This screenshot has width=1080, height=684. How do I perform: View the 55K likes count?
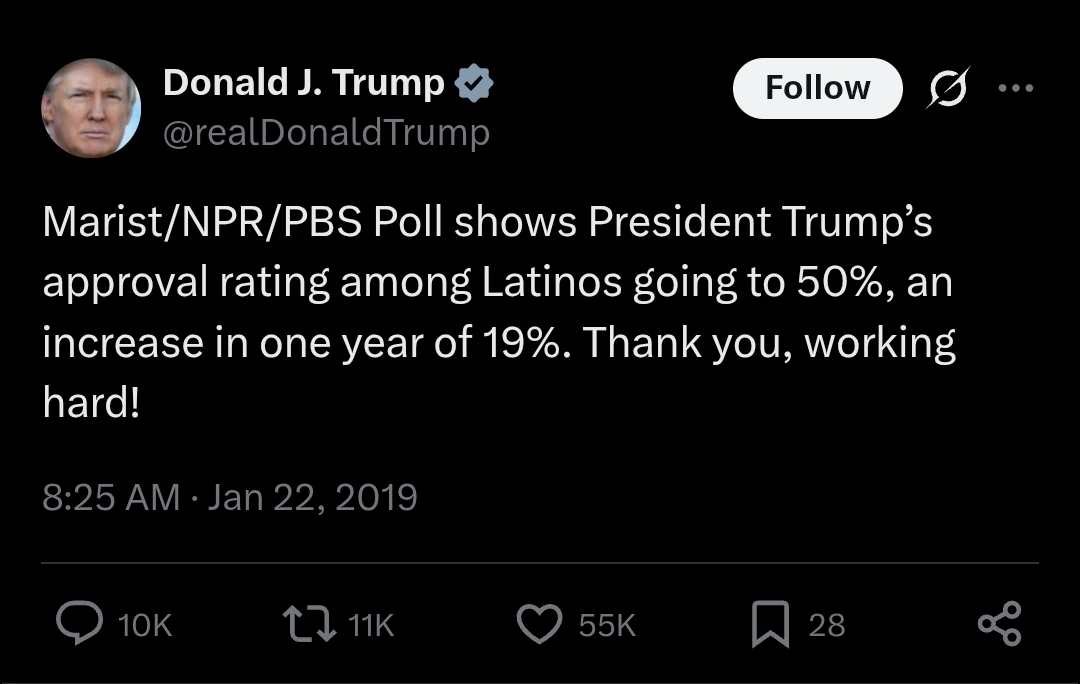[x=607, y=625]
